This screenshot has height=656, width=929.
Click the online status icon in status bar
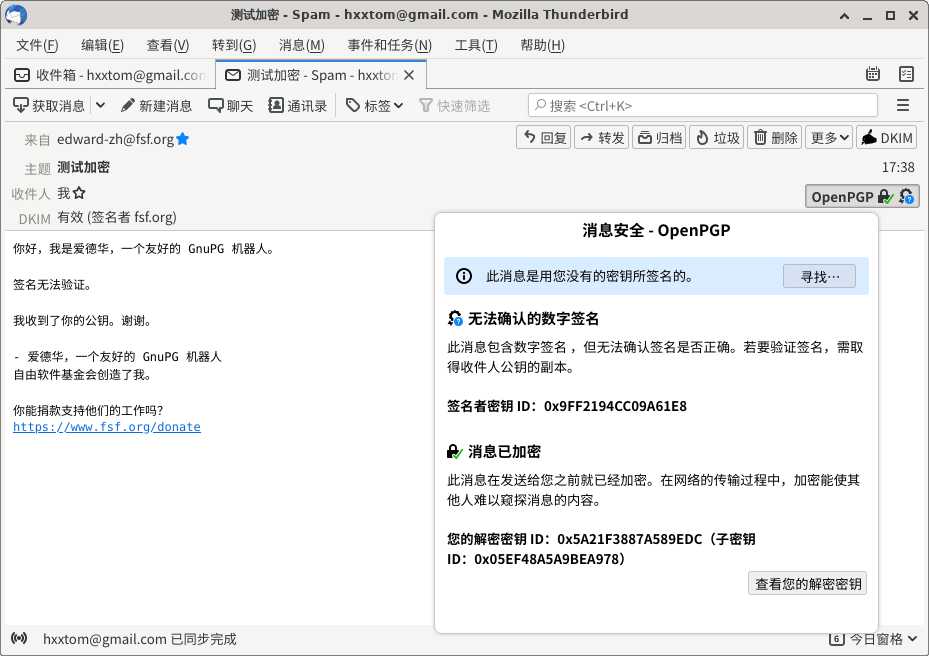19,638
